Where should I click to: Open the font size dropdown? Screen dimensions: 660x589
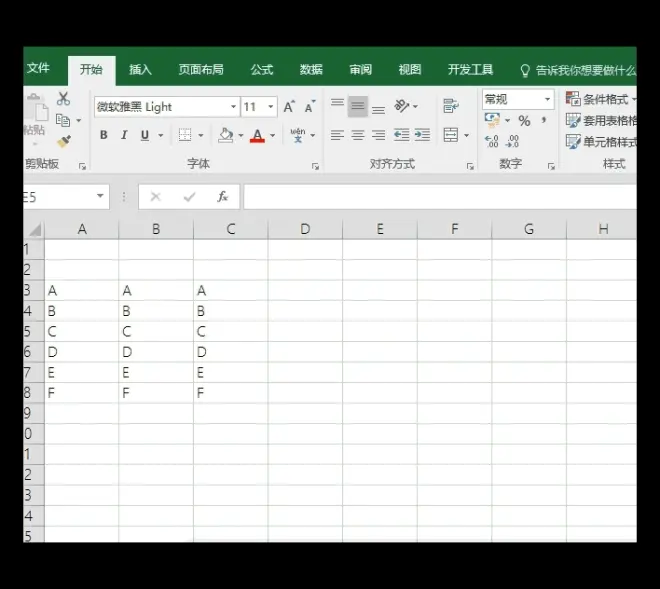pos(271,107)
